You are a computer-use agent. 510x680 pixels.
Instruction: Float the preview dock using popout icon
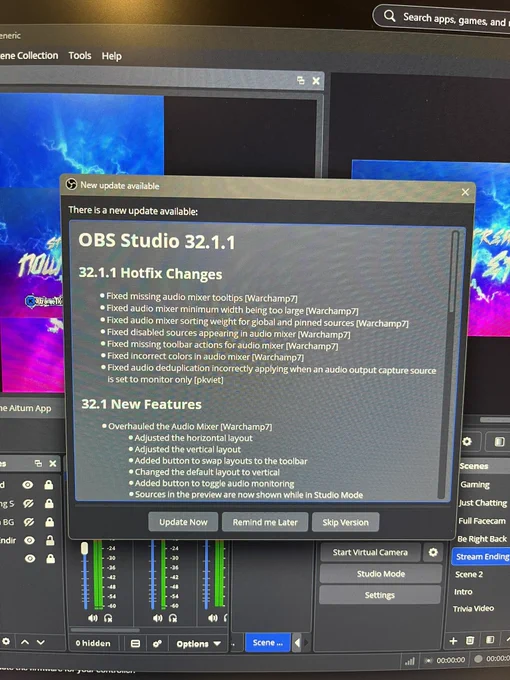pos(301,80)
